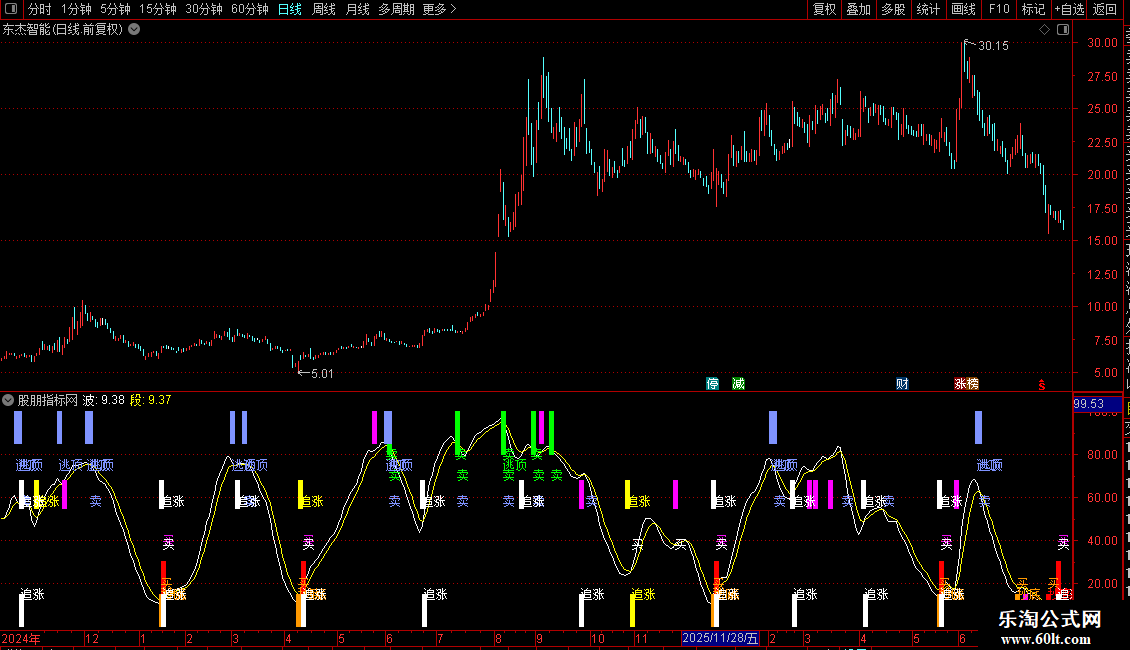Image resolution: width=1130 pixels, height=650 pixels.
Task: Toggle the right side panel icon
Action: coord(1063,30)
